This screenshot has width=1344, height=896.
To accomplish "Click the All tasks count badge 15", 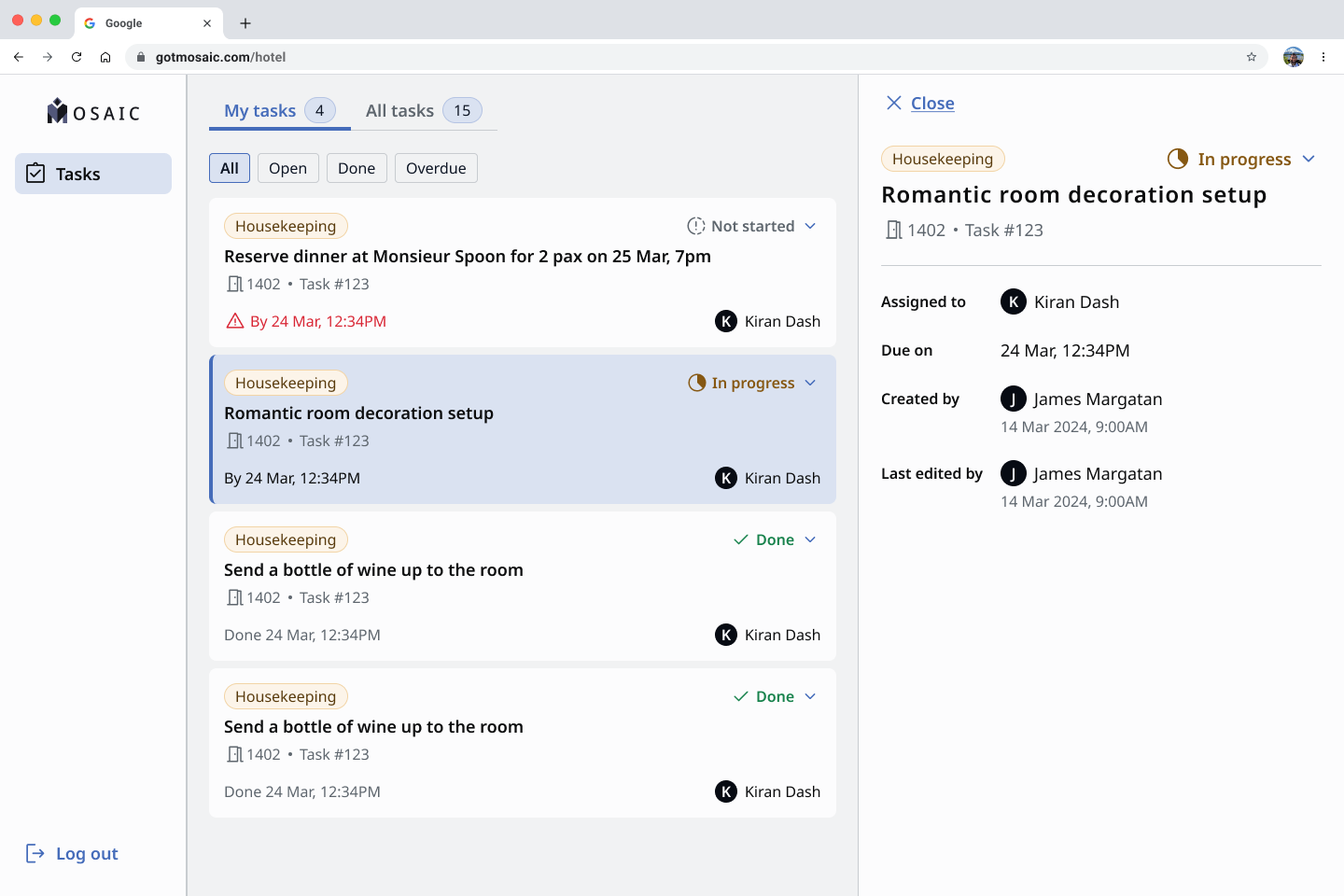I will [462, 111].
